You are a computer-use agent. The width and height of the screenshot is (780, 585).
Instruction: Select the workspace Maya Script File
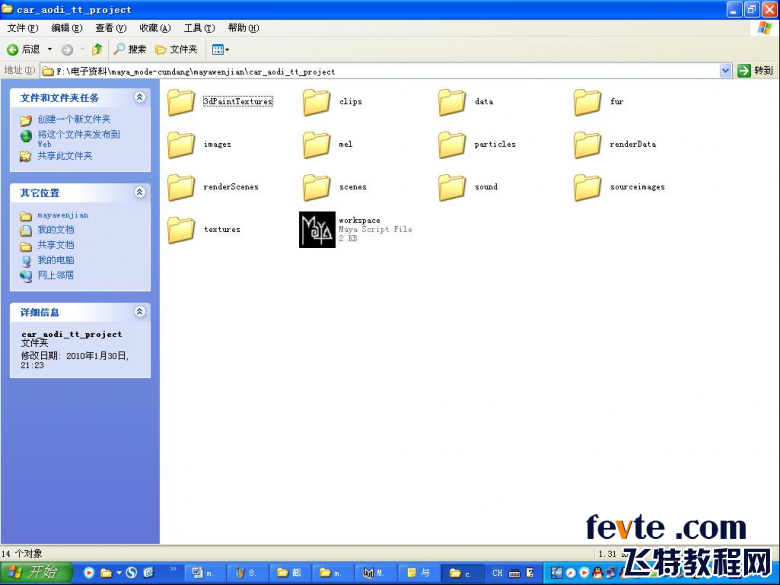tap(356, 229)
